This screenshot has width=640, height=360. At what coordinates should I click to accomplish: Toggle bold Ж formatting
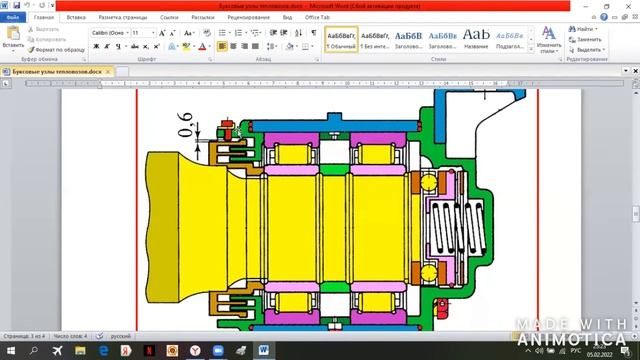click(96, 47)
